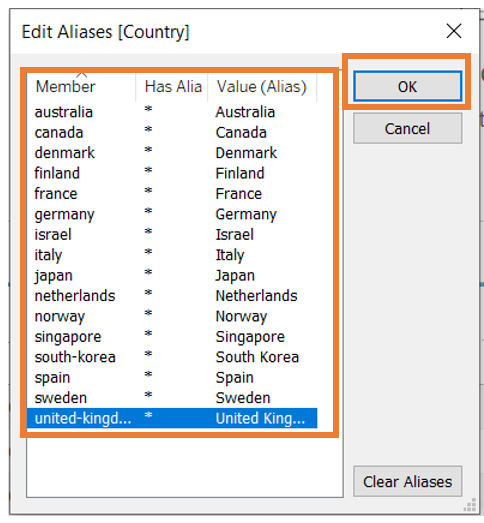This screenshot has height=523, width=484.
Task: Edit the Spain alias value
Action: click(x=234, y=378)
